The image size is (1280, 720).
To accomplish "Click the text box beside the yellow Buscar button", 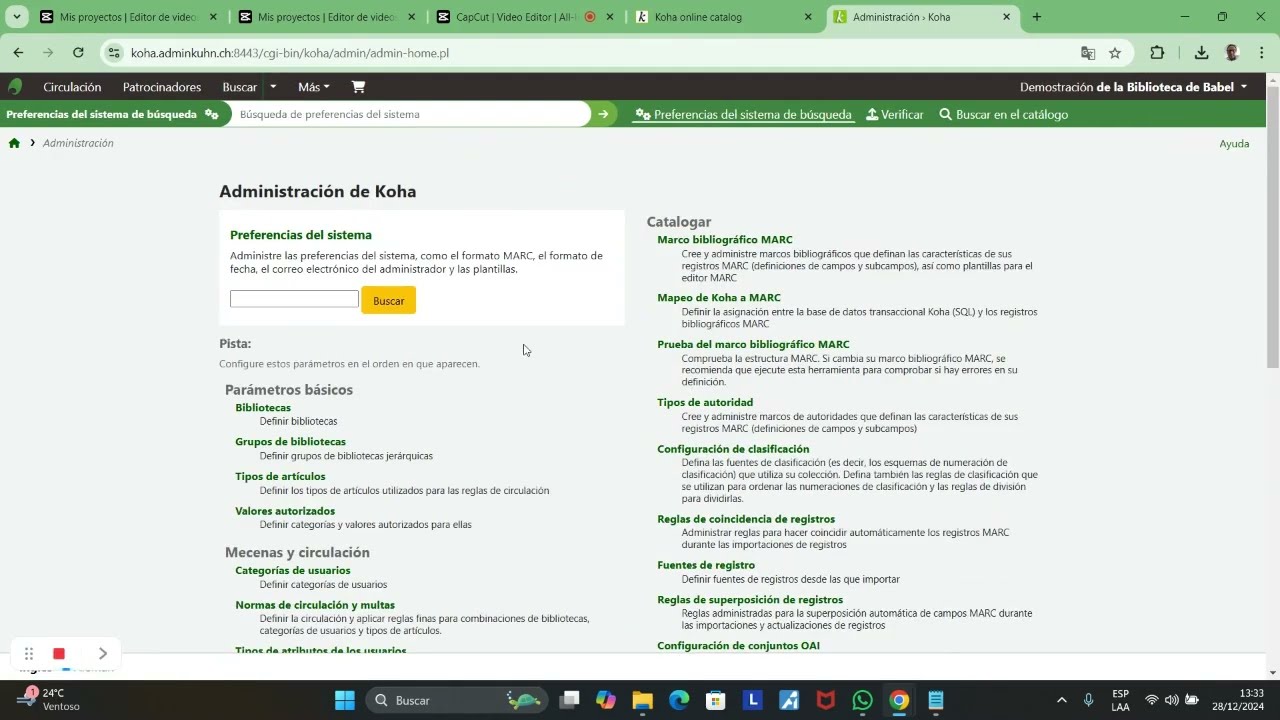I will coord(294,299).
